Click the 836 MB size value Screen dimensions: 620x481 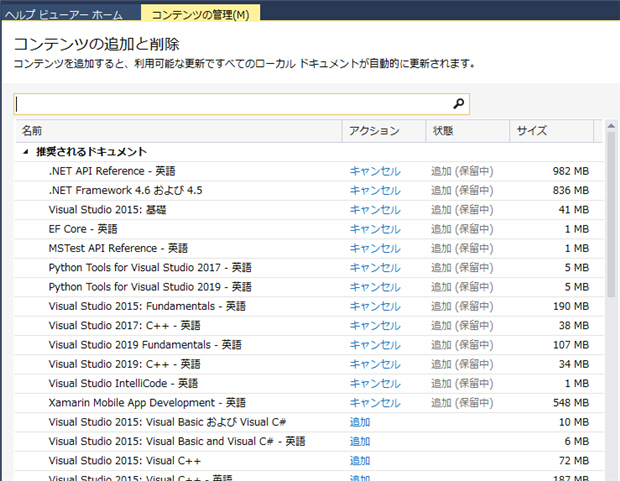571,191
